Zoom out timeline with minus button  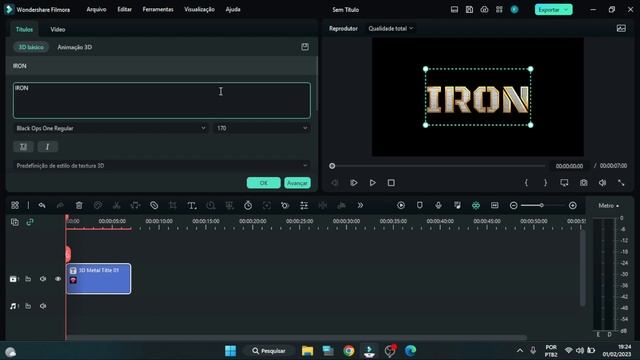513,205
